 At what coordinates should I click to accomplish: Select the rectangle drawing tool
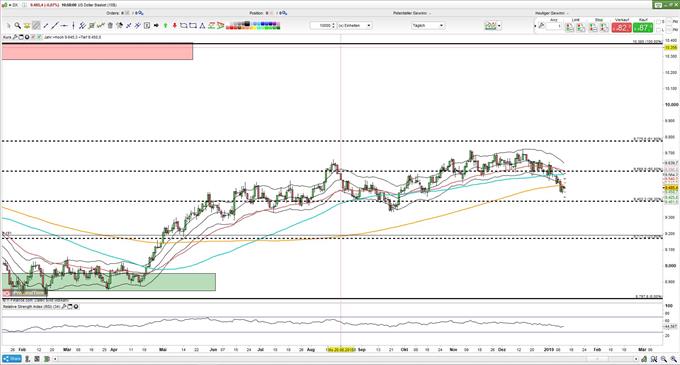coord(193,26)
